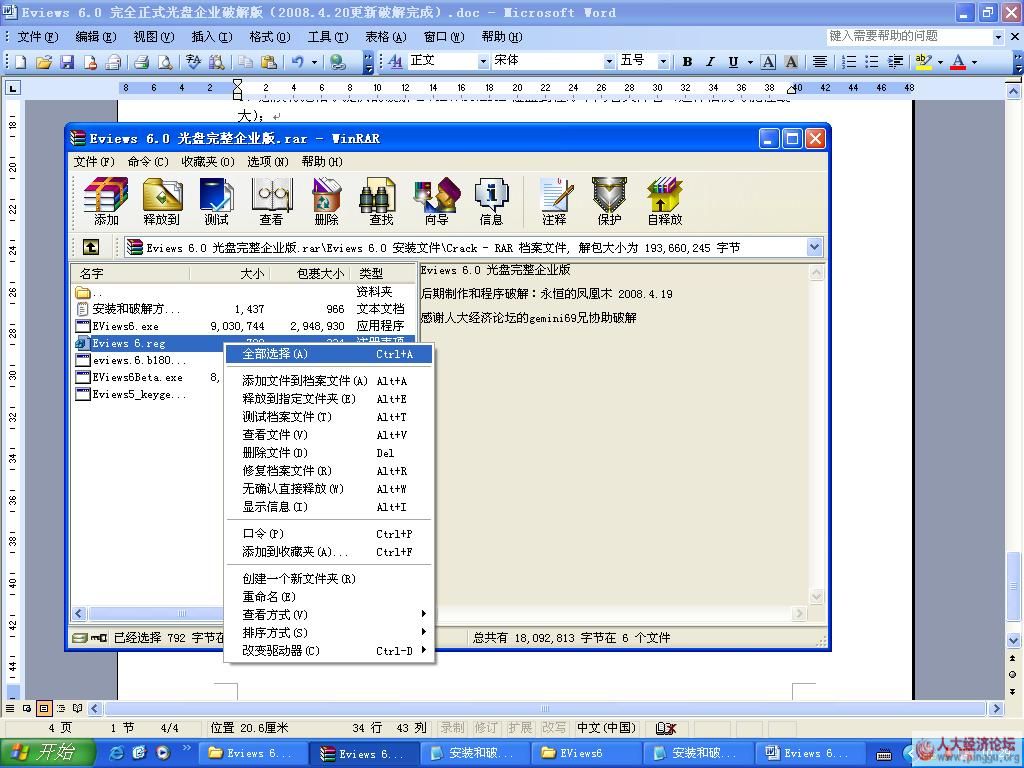Open WinRAR Options (选项) menu
The image size is (1024, 768).
[268, 161]
